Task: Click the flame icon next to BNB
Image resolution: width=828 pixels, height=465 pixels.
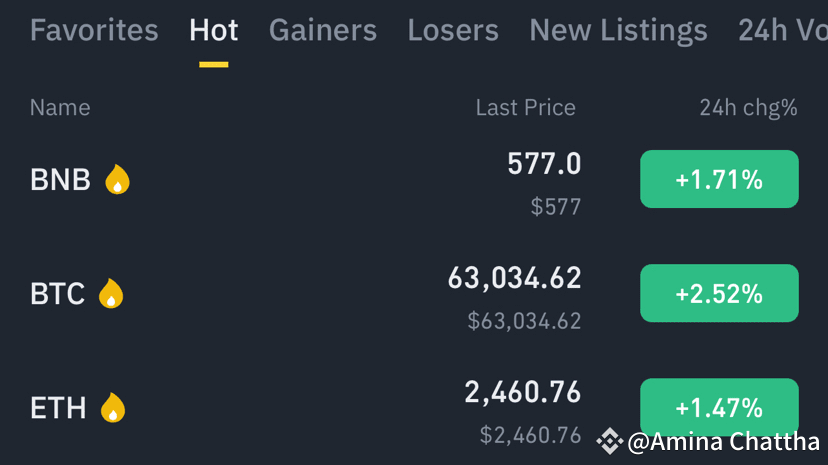Action: 118,180
